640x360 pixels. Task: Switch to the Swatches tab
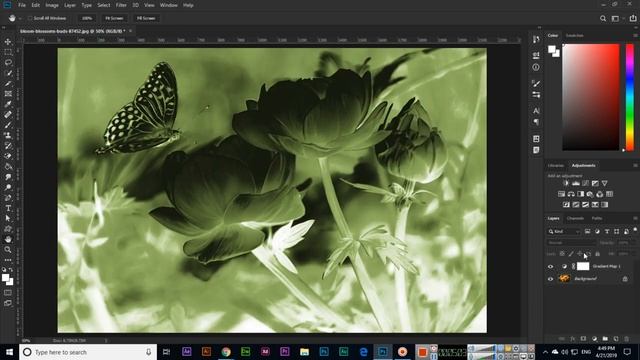[x=575, y=36]
